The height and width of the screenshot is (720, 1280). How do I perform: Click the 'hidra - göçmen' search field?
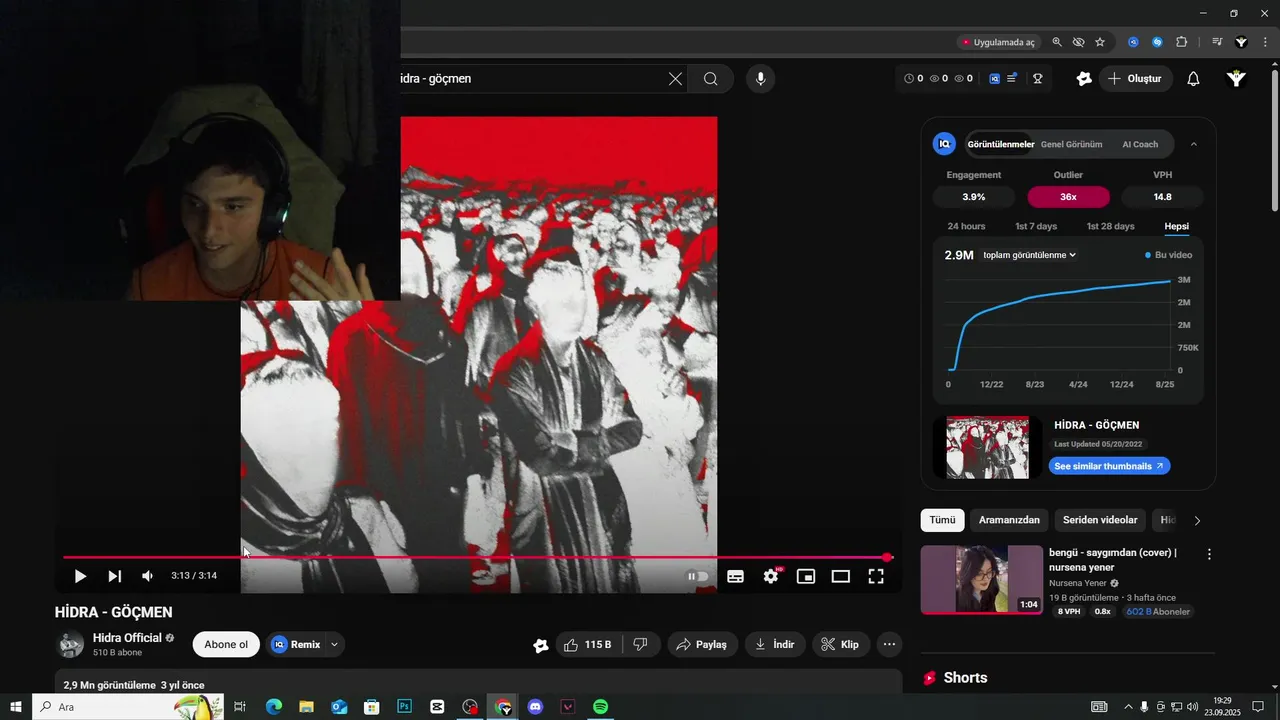(x=530, y=79)
